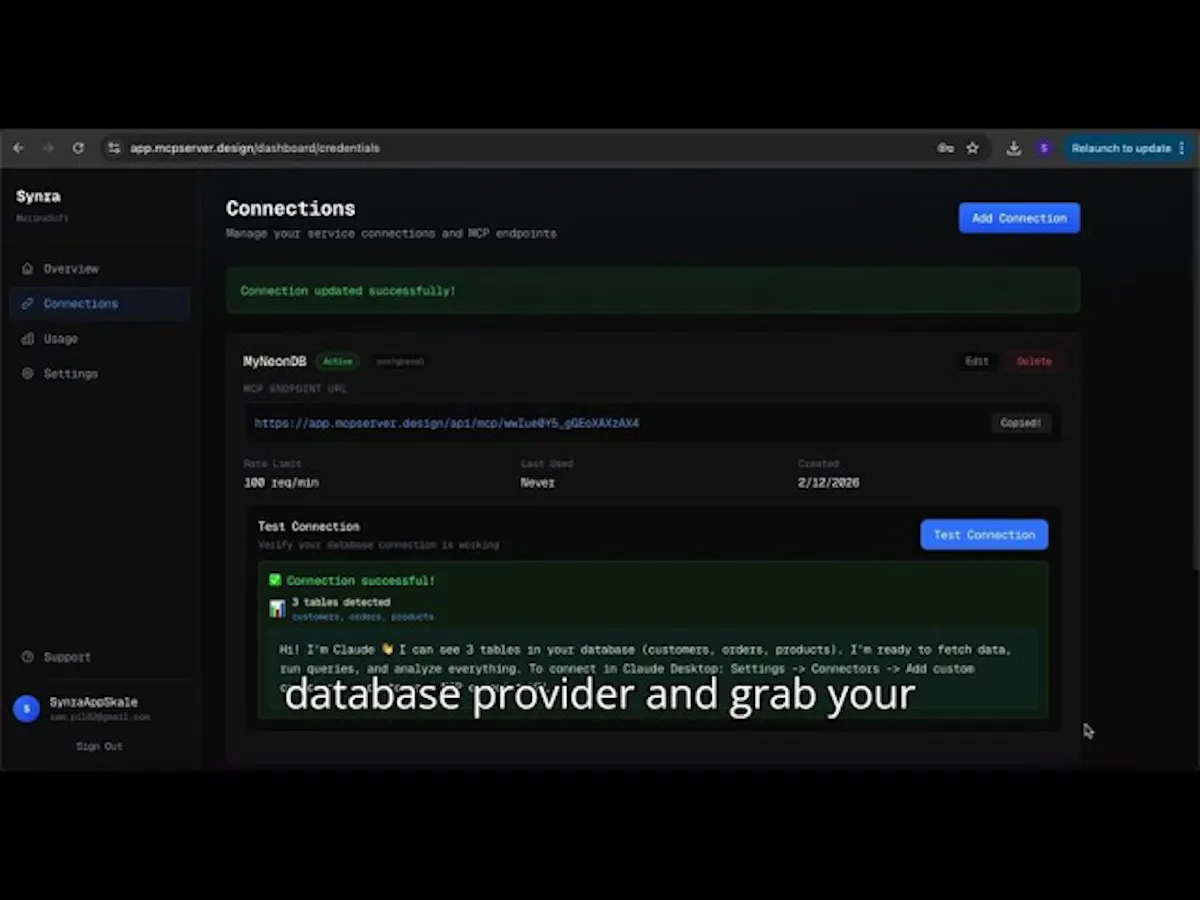Viewport: 1200px width, 900px height.
Task: Click the Created date 2/12/2026
Action: [828, 483]
